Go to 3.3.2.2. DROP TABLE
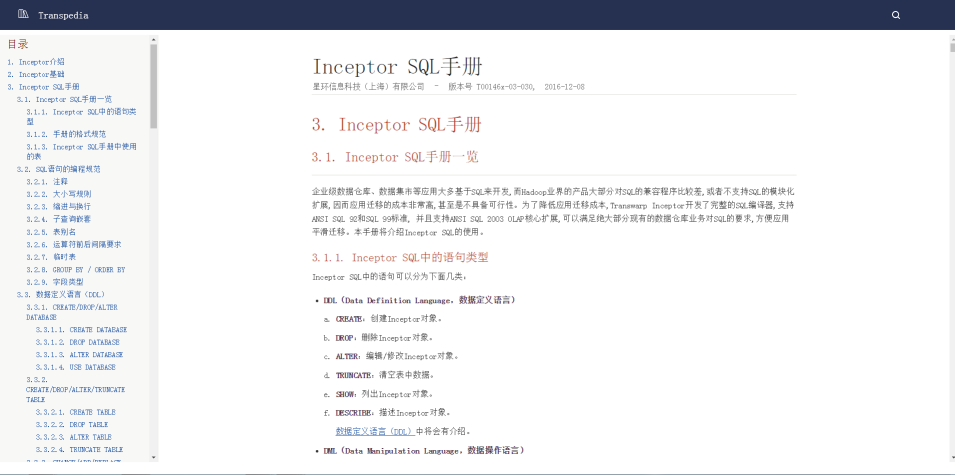955x475 pixels. click(72, 424)
